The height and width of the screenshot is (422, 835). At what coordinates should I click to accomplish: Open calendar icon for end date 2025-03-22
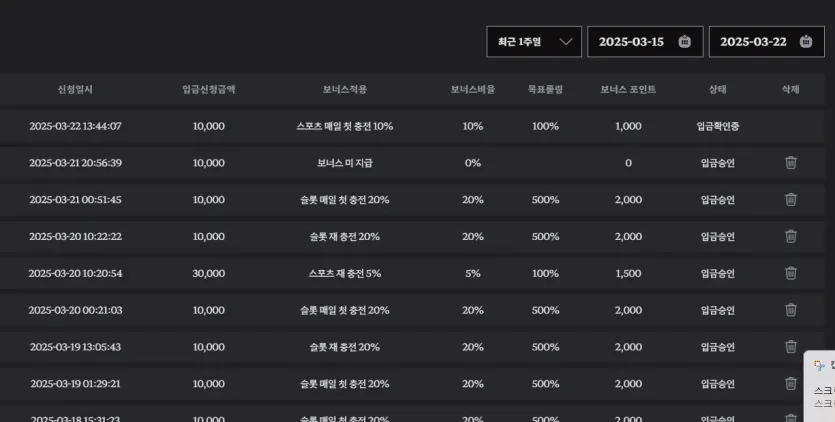[x=806, y=42]
